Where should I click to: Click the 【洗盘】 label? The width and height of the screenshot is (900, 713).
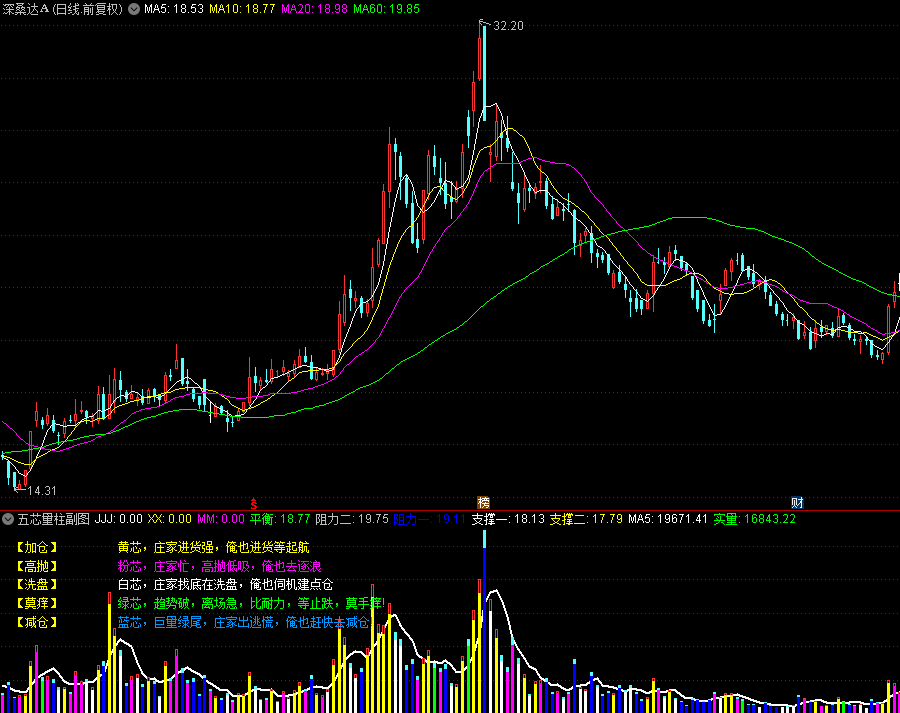coord(36,584)
